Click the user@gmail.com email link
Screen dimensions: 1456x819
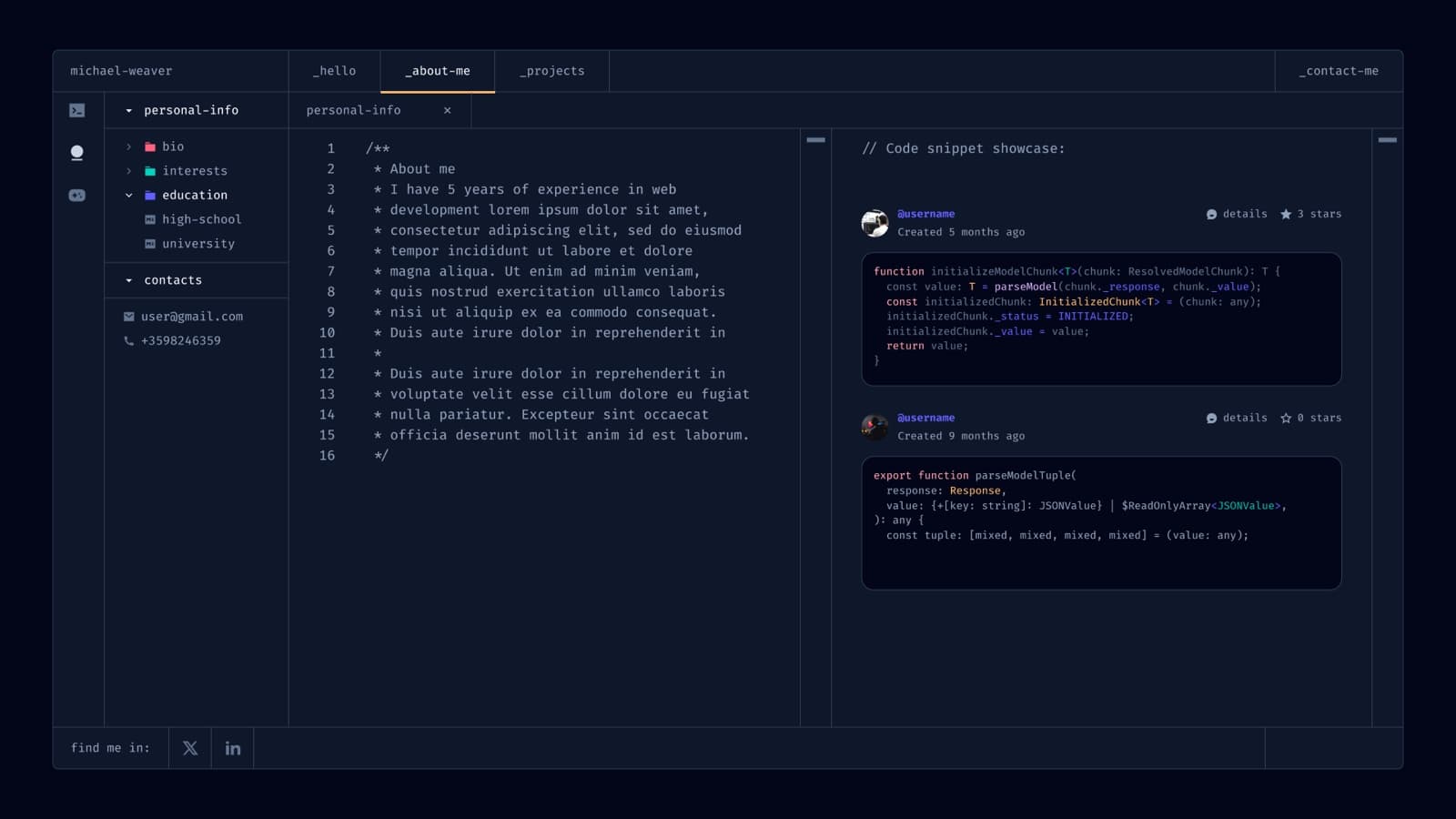pos(192,317)
